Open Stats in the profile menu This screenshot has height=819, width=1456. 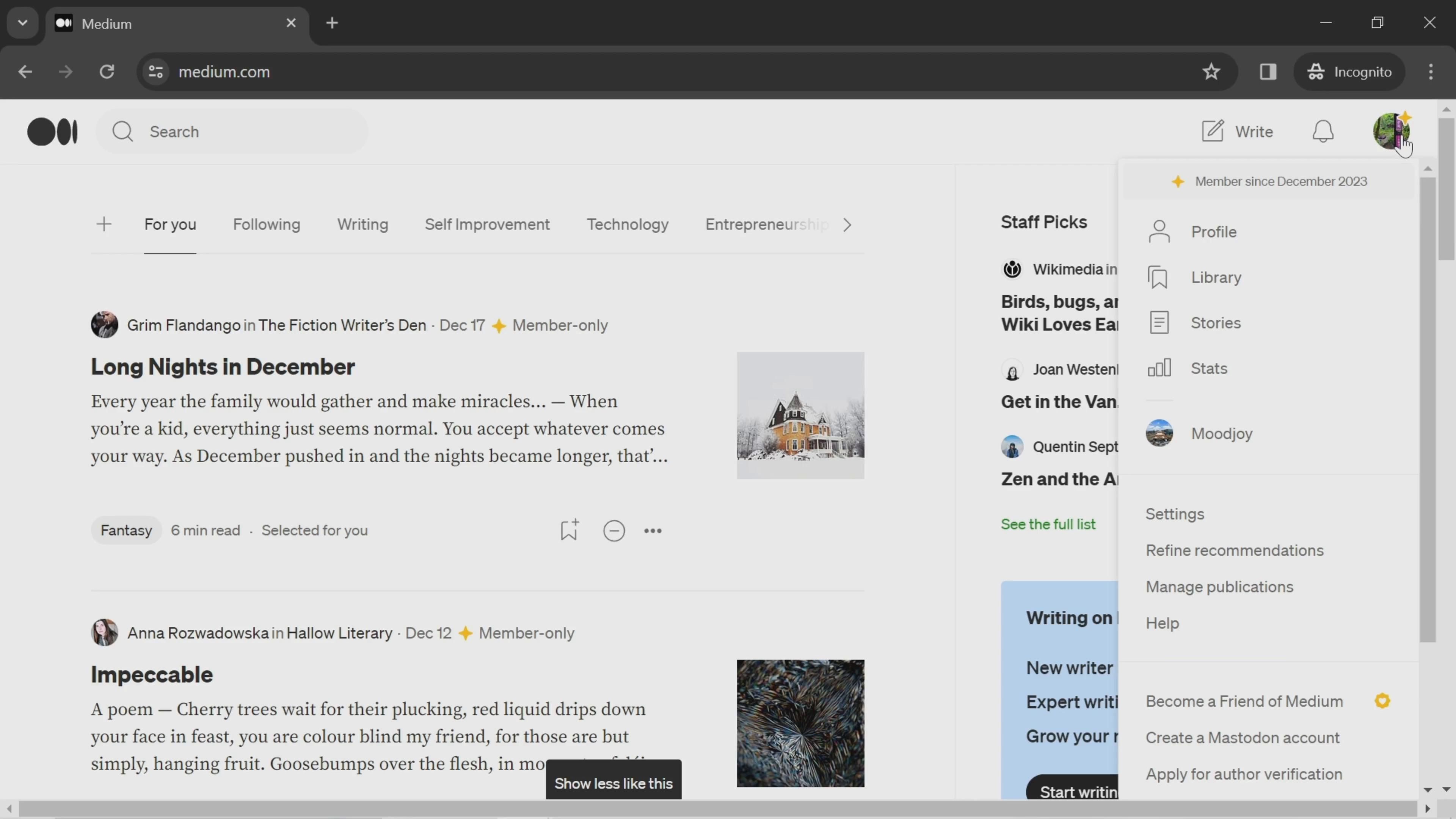pos(1208,369)
